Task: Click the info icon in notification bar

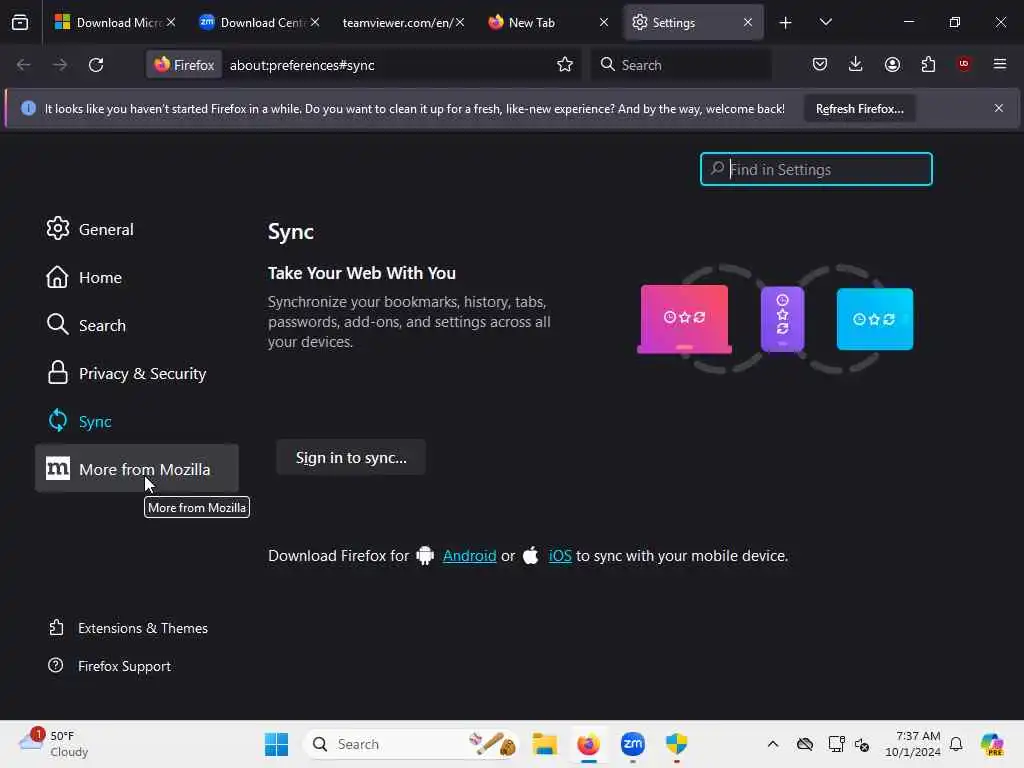Action: tap(28, 108)
